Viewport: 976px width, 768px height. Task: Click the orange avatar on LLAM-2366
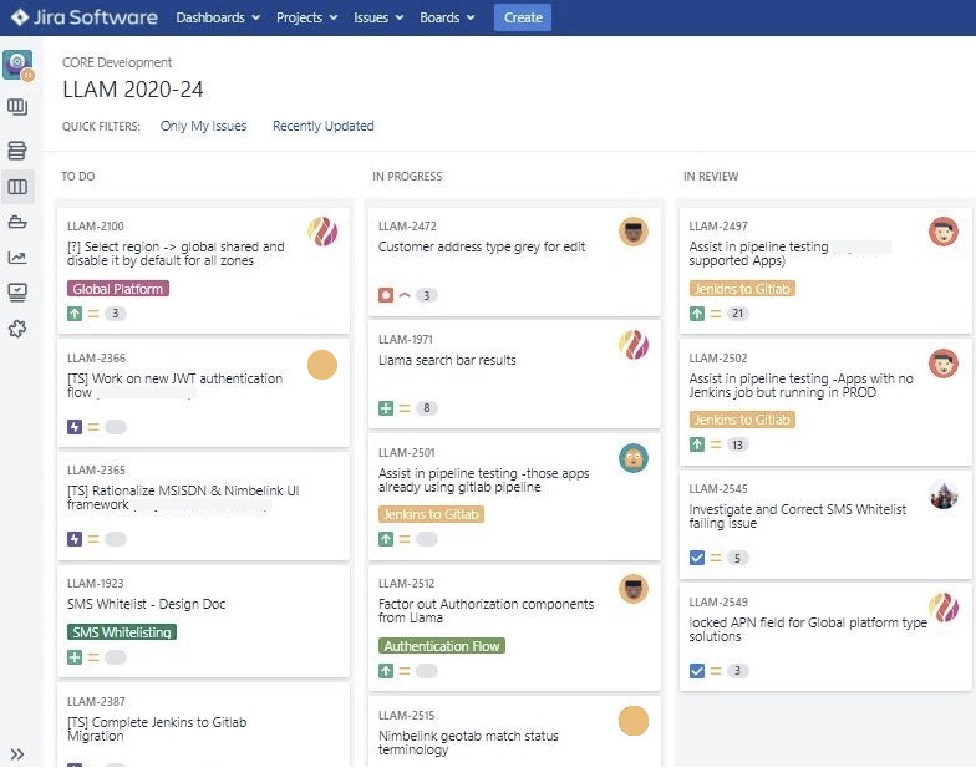[322, 365]
